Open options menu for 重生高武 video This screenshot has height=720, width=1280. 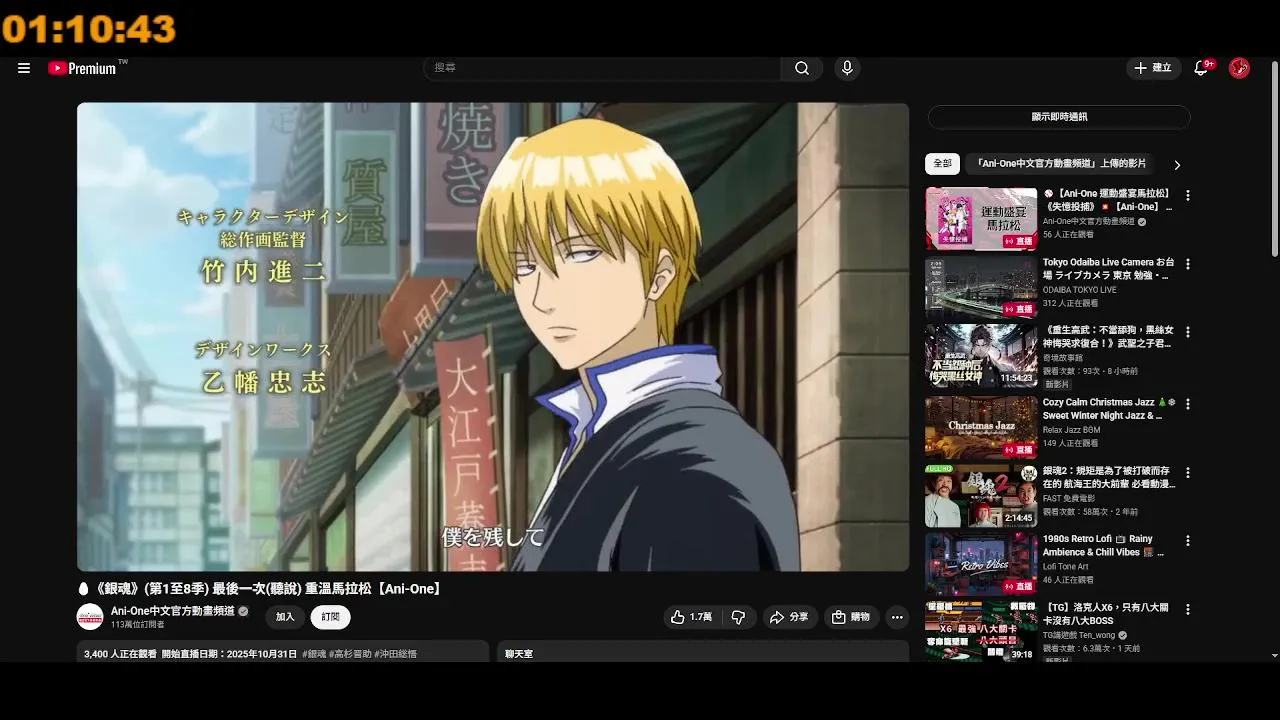(1188, 332)
